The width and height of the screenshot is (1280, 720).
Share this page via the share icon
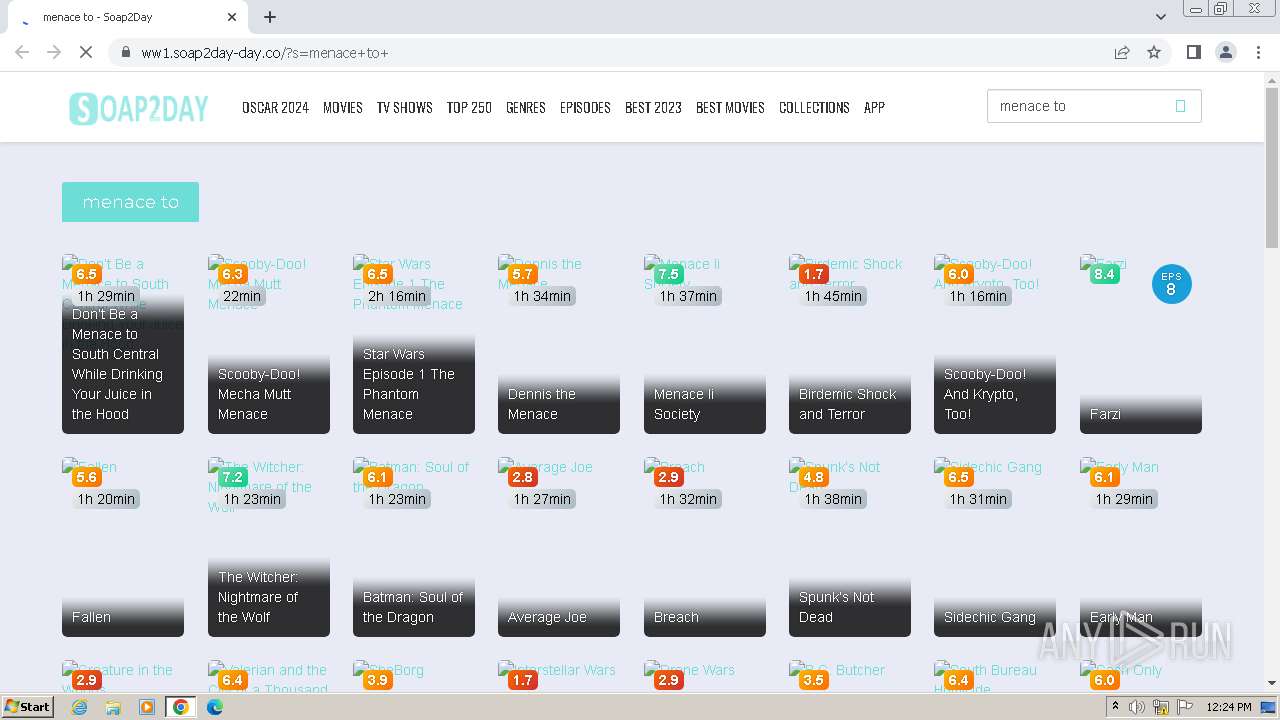[x=1122, y=52]
